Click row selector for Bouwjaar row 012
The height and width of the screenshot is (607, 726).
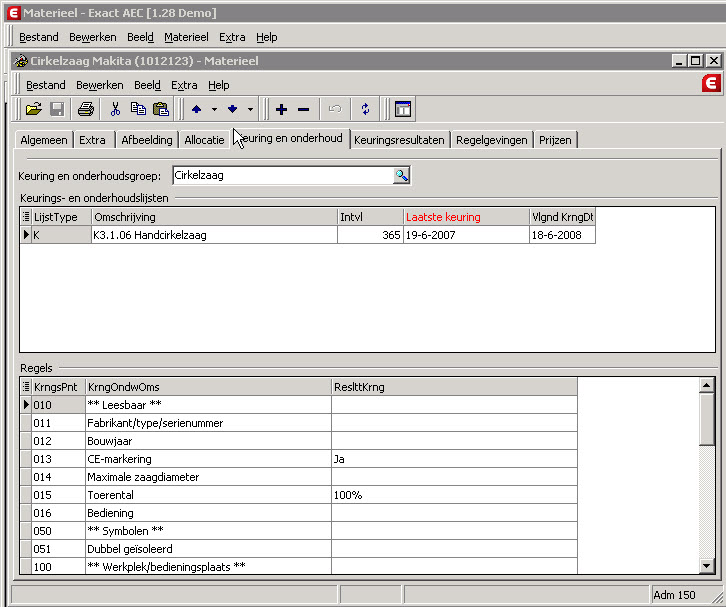coord(26,441)
